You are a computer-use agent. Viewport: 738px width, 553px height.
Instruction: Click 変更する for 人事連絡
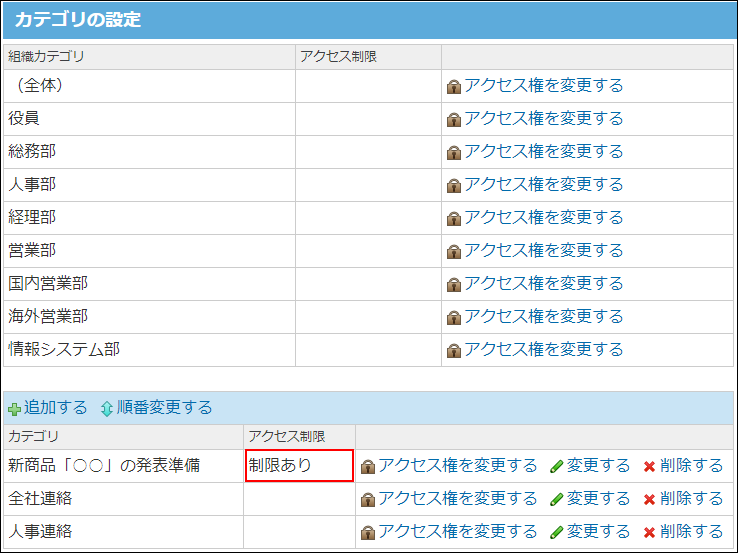pyautogui.click(x=598, y=531)
